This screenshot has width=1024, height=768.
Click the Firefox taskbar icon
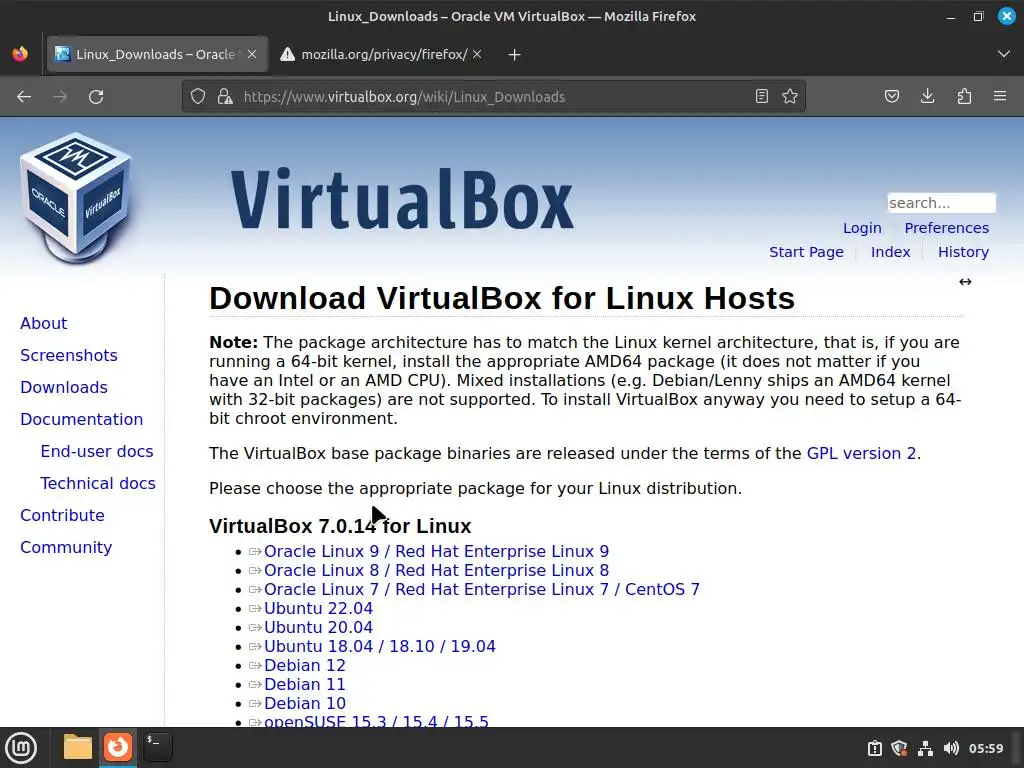[x=118, y=747]
